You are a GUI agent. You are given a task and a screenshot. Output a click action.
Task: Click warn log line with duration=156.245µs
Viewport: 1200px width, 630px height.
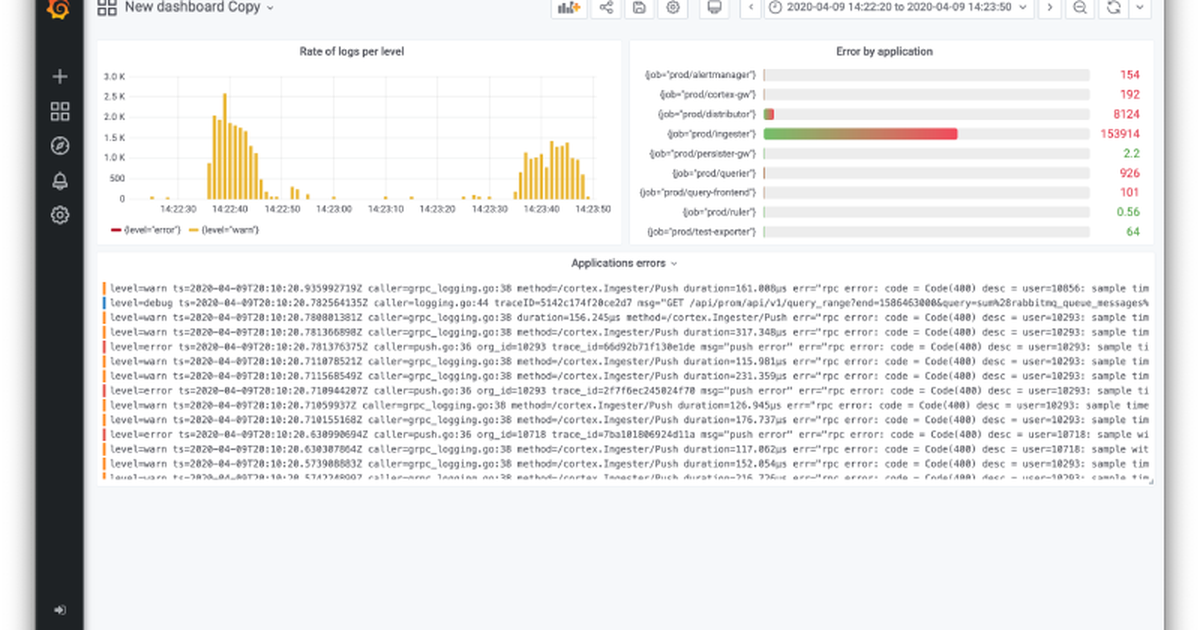click(626, 317)
